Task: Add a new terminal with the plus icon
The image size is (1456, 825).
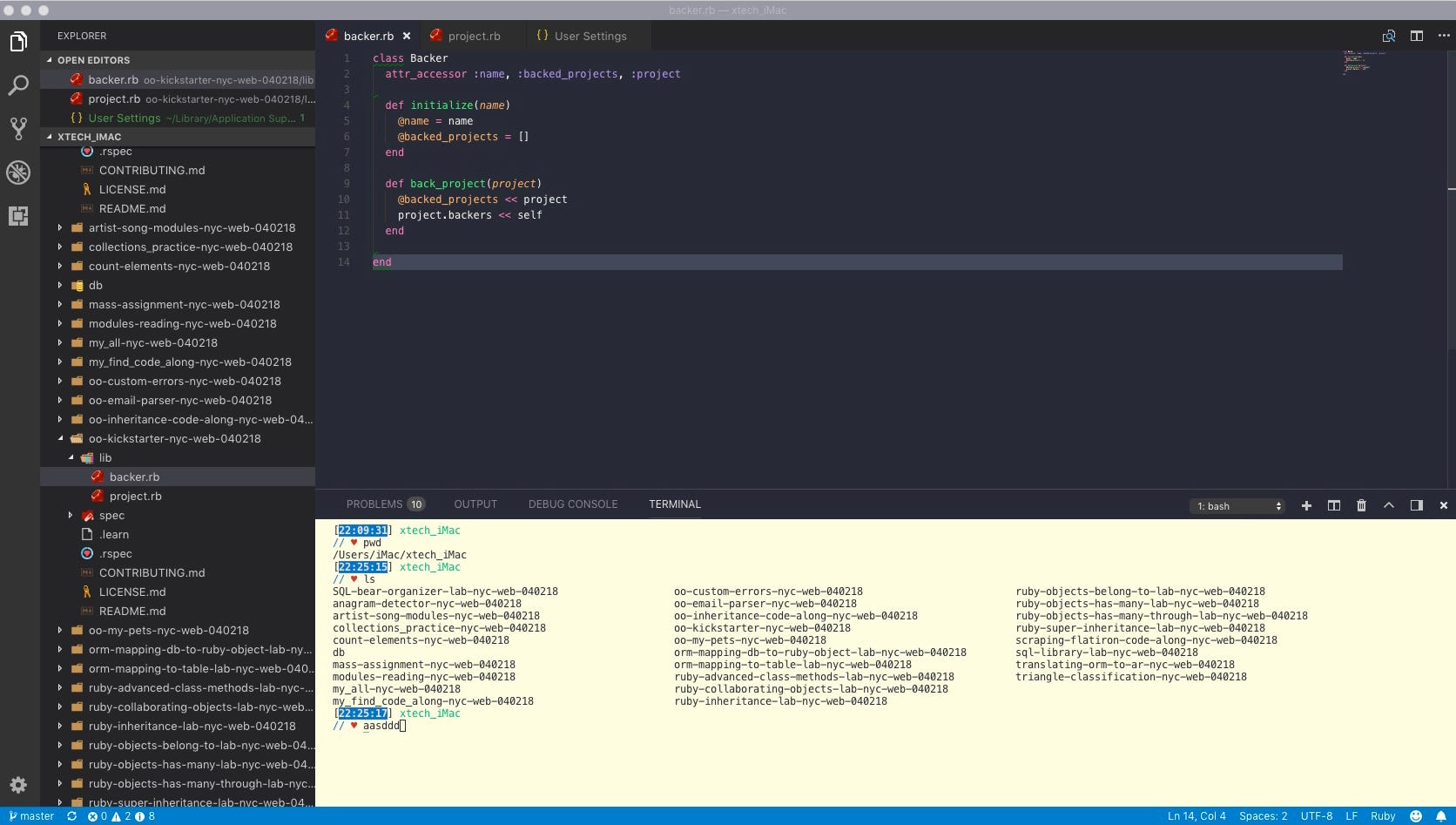Action: [x=1306, y=505]
